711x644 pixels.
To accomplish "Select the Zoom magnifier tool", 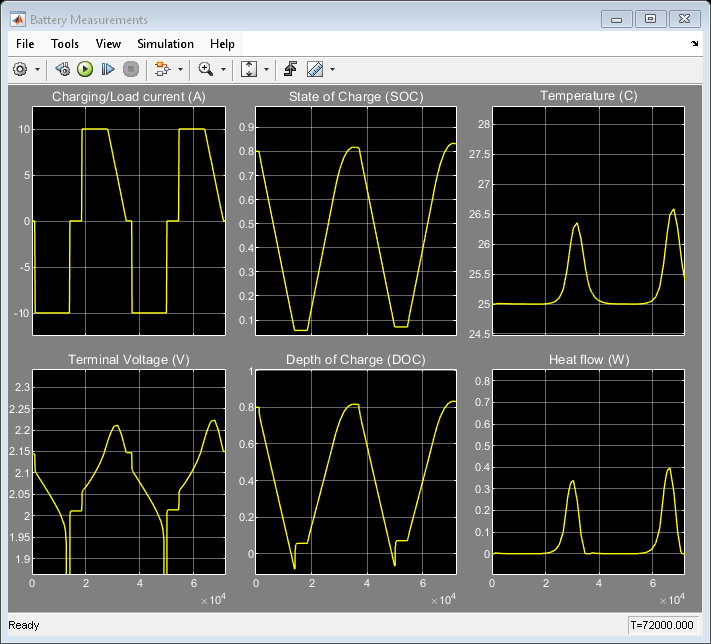I will tap(206, 69).
